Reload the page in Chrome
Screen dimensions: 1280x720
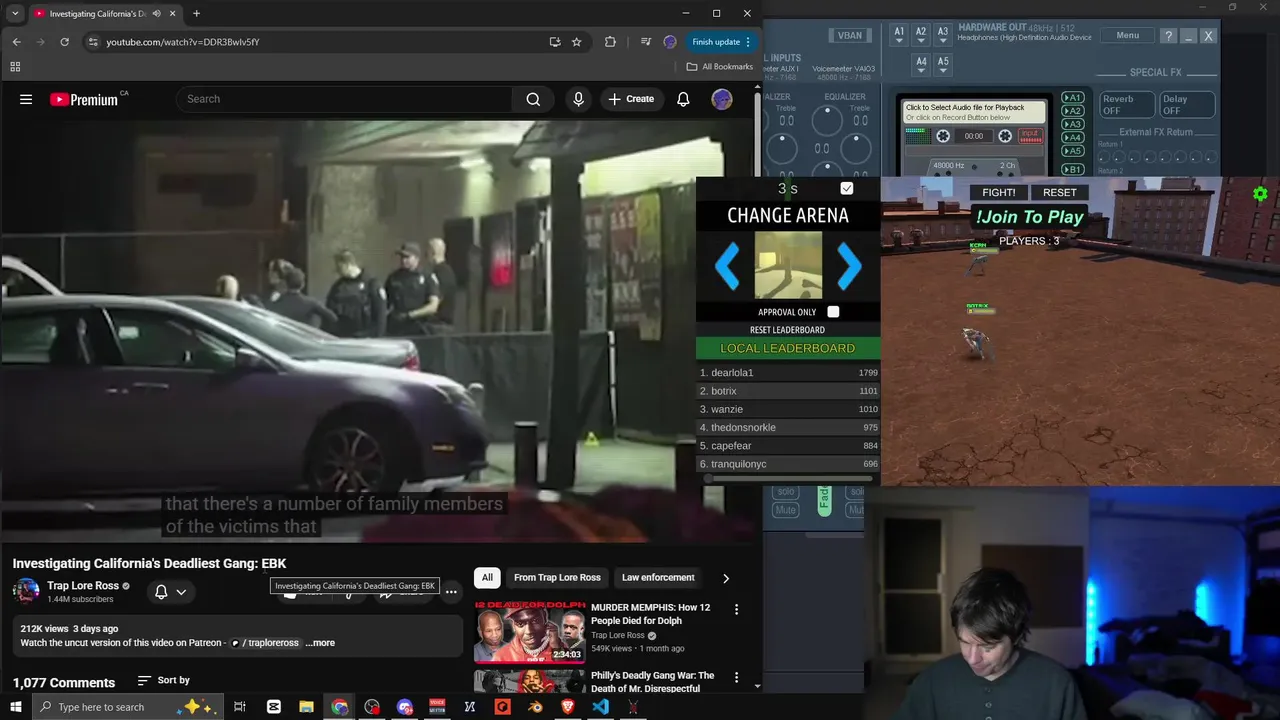click(x=64, y=42)
